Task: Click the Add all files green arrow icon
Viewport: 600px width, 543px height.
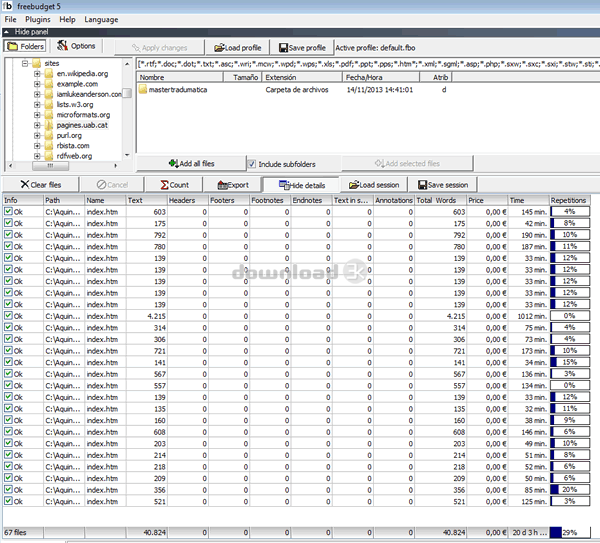Action: click(x=174, y=163)
